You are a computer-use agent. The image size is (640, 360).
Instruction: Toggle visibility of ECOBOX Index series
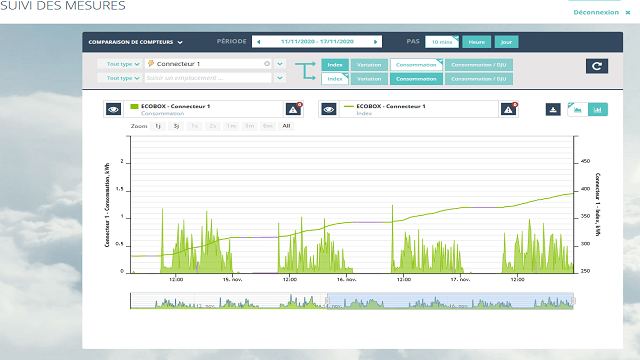click(329, 109)
